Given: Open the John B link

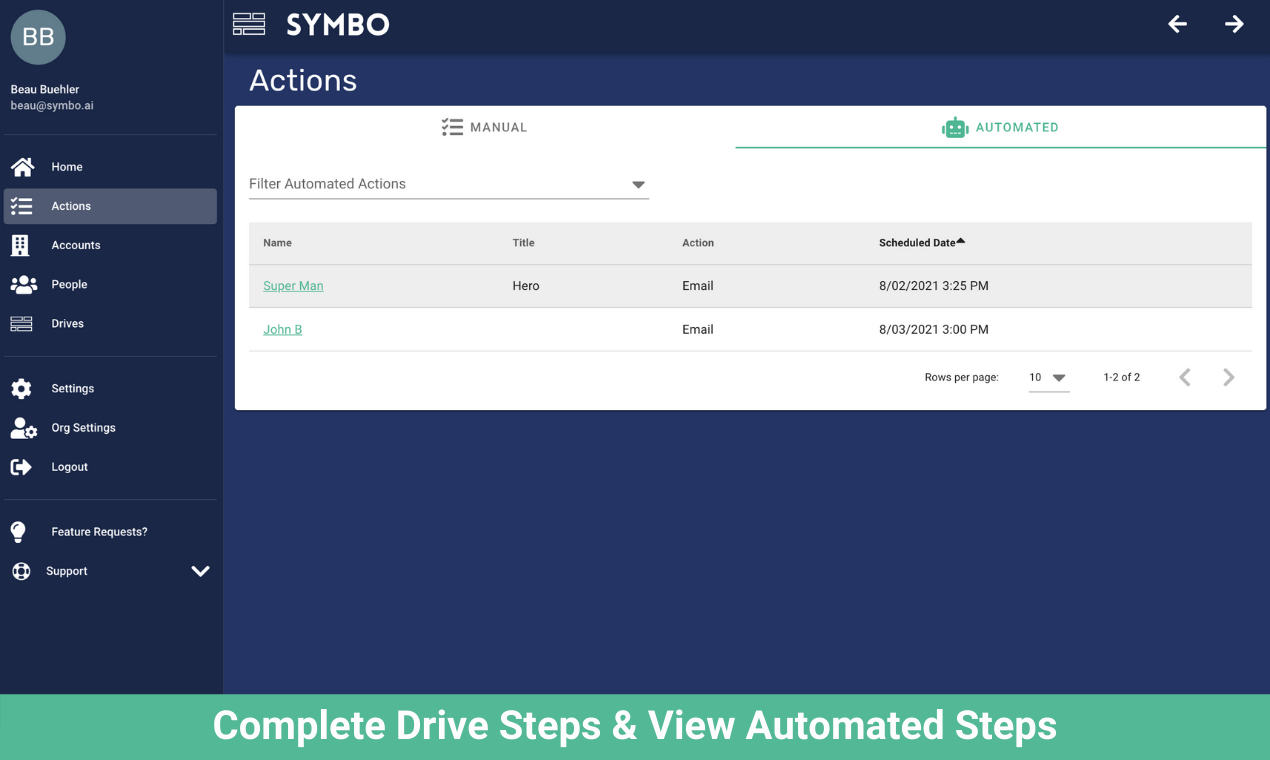Looking at the screenshot, I should coord(282,330).
